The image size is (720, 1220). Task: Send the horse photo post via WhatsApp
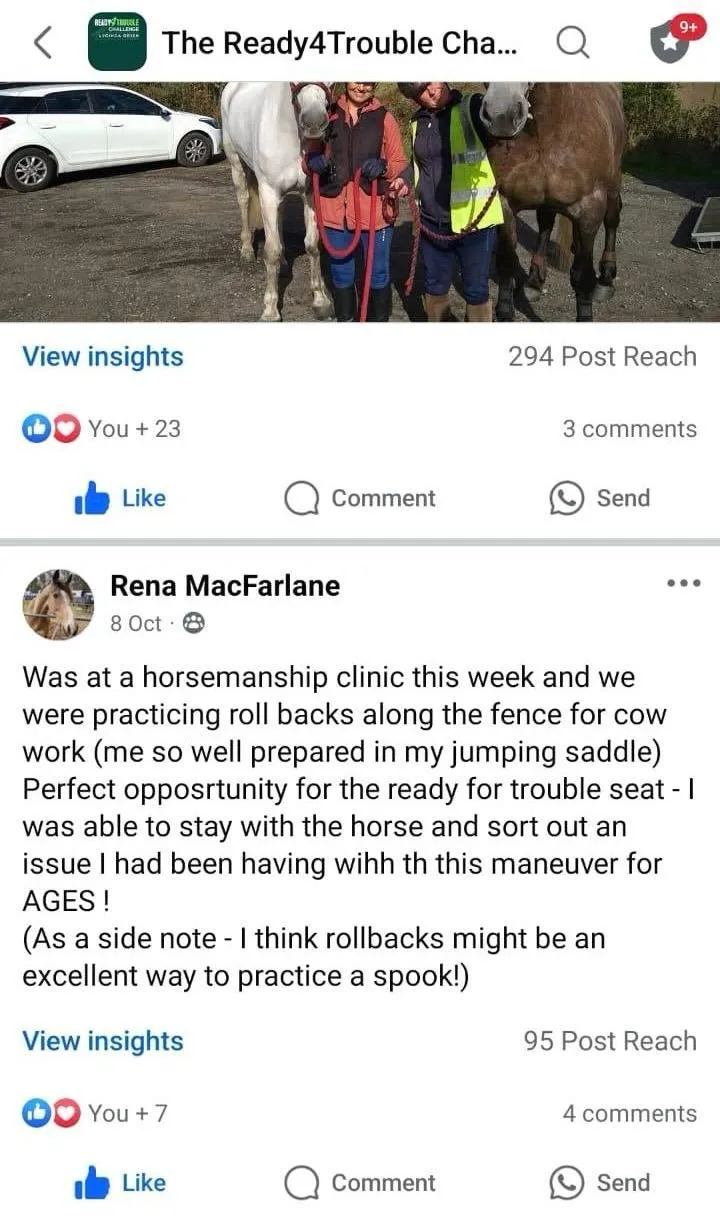(600, 498)
